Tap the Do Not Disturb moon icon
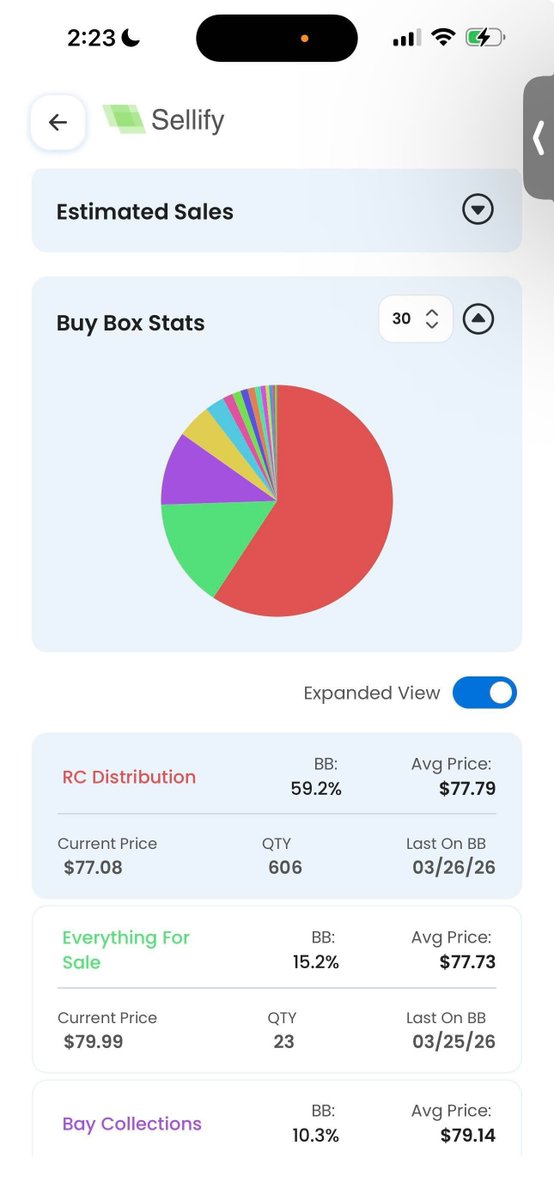Screen dimensions: 554x1200 coord(131,38)
